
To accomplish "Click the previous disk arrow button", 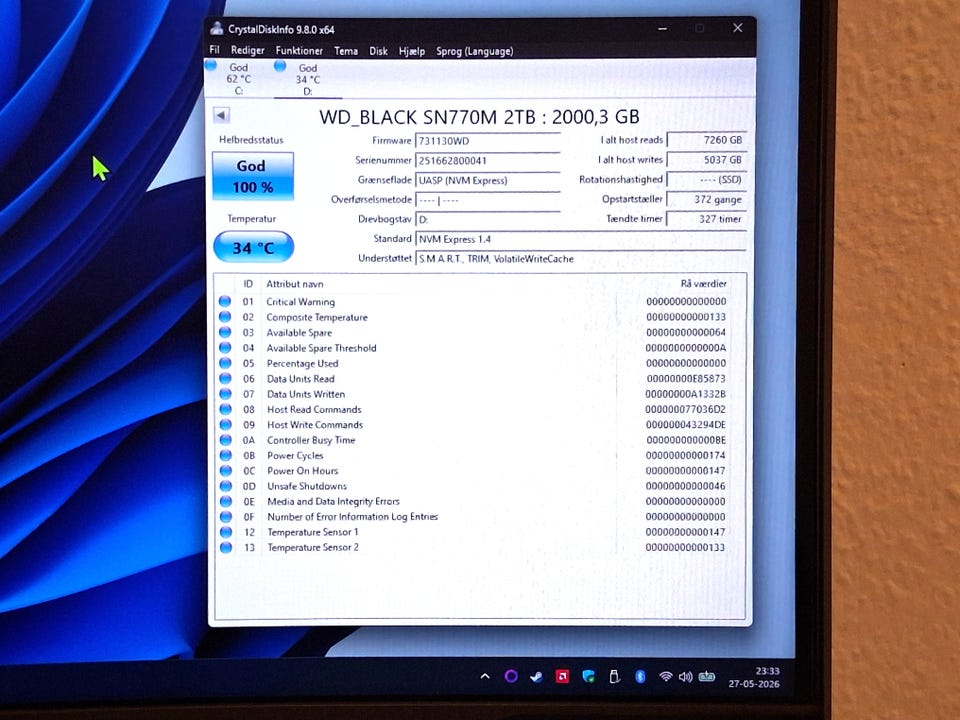I will pyautogui.click(x=222, y=114).
